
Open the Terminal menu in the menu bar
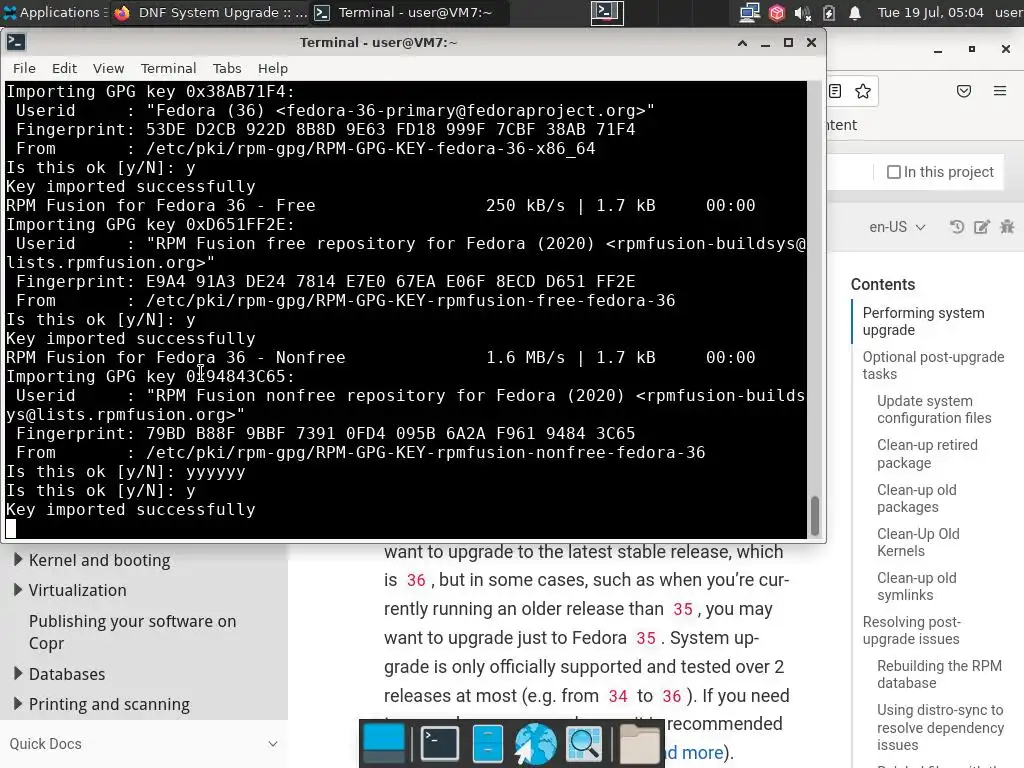click(x=168, y=68)
